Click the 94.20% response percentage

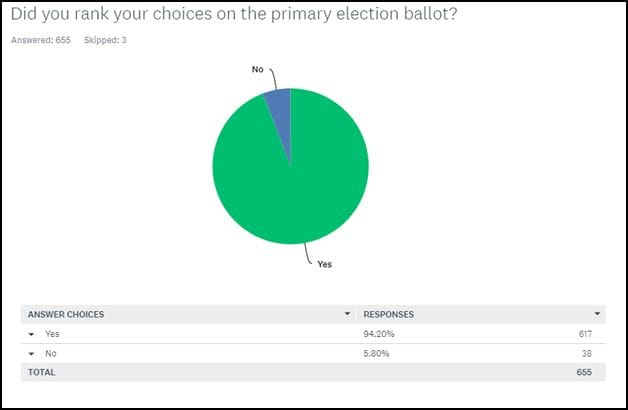click(x=379, y=334)
